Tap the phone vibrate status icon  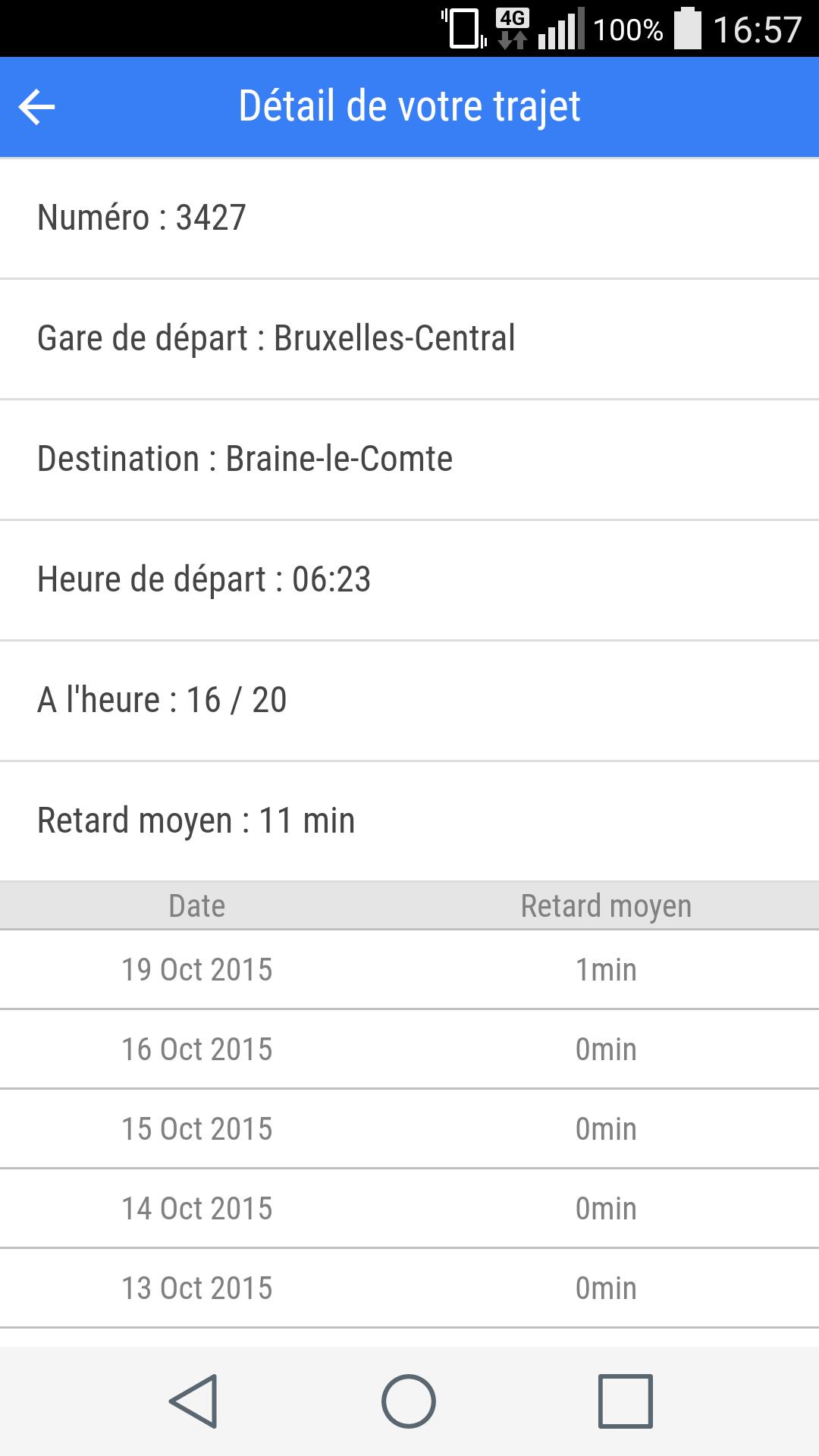(x=464, y=29)
